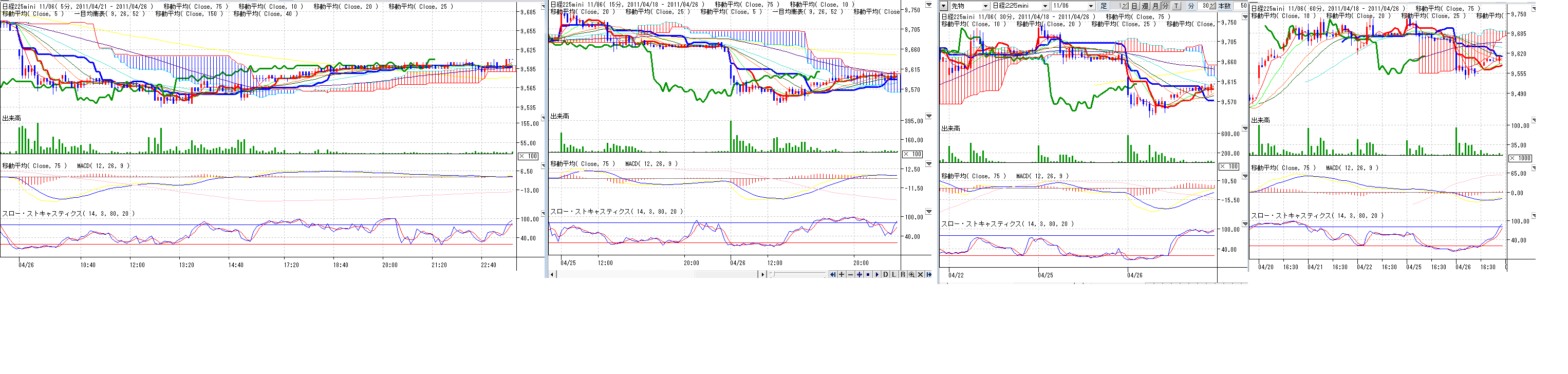Image resolution: width=1568 pixels, height=374 pixels.
Task: Click the plus zoom-in chart button
Action: pyautogui.click(x=842, y=275)
